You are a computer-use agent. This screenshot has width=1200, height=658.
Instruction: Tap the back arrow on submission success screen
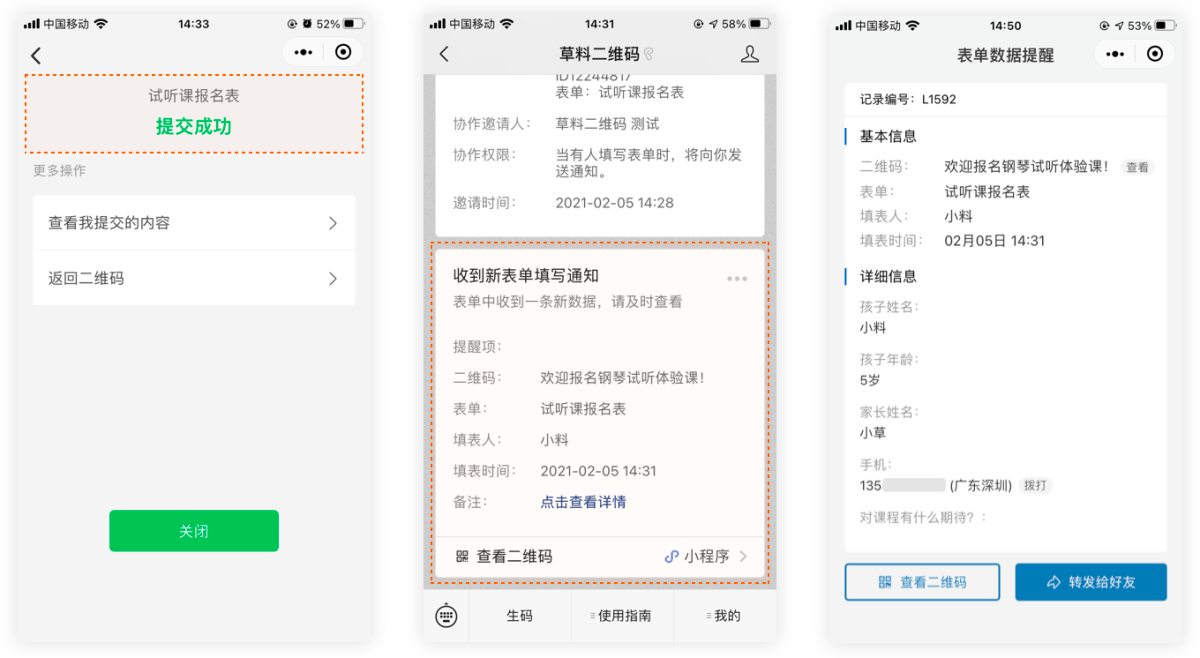pos(36,56)
